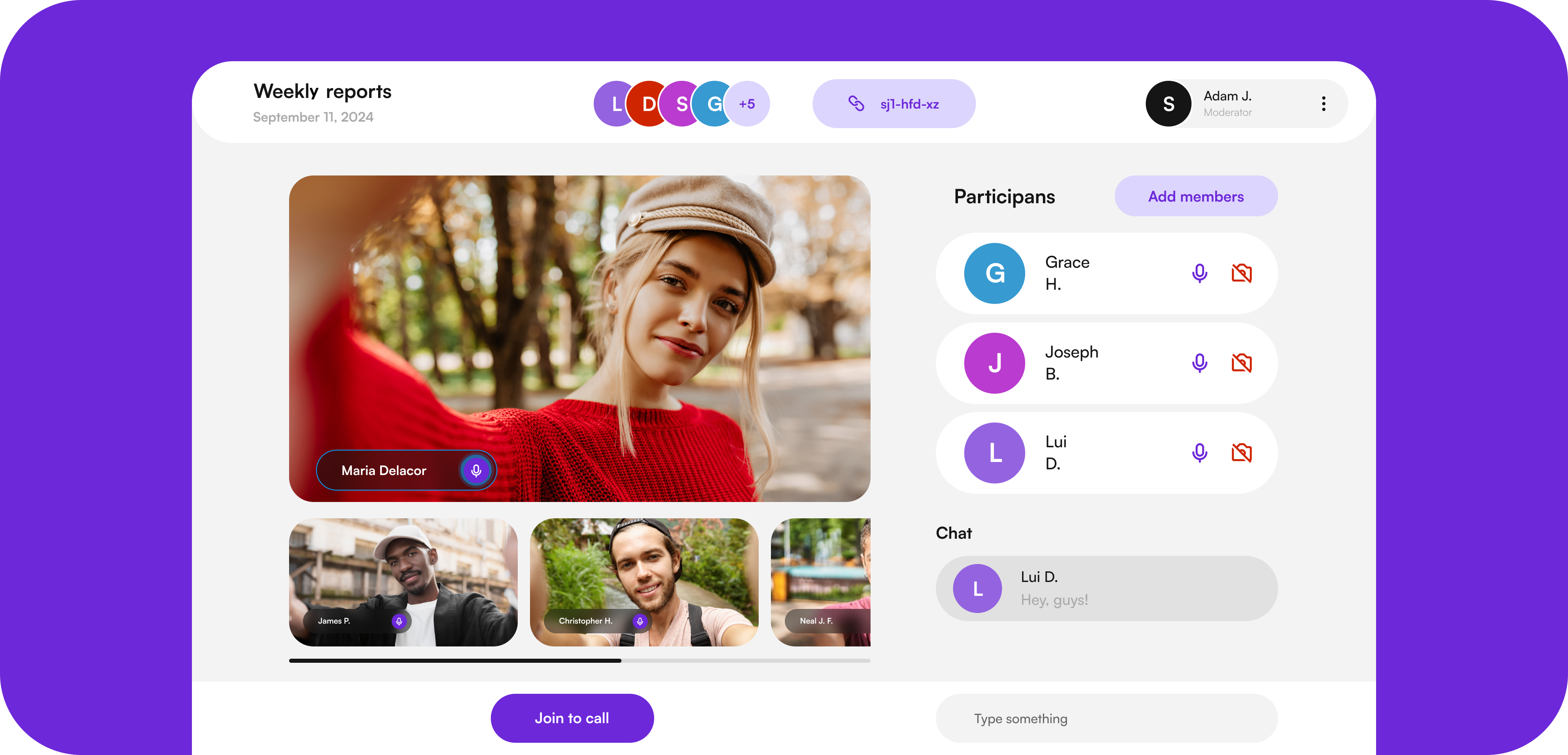Click the Add members button
This screenshot has width=1568, height=755.
click(x=1196, y=197)
